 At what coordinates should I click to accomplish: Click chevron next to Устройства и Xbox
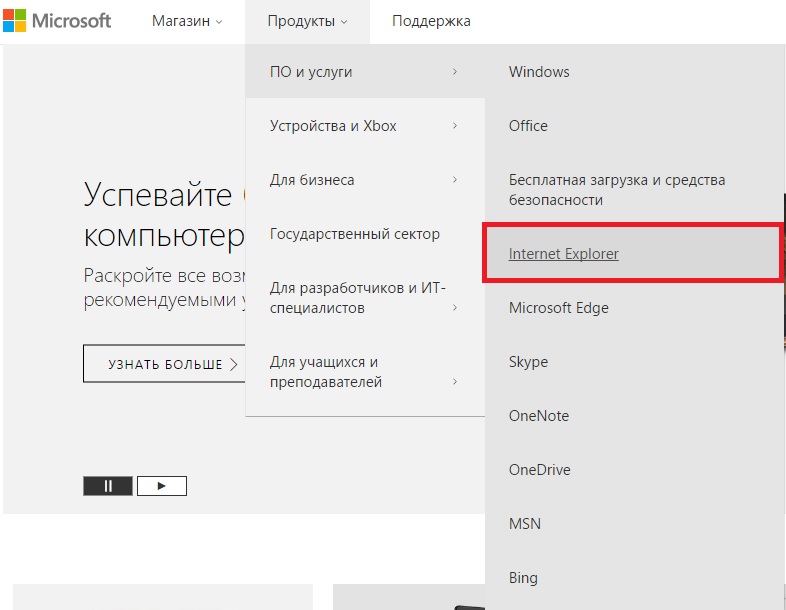click(455, 126)
